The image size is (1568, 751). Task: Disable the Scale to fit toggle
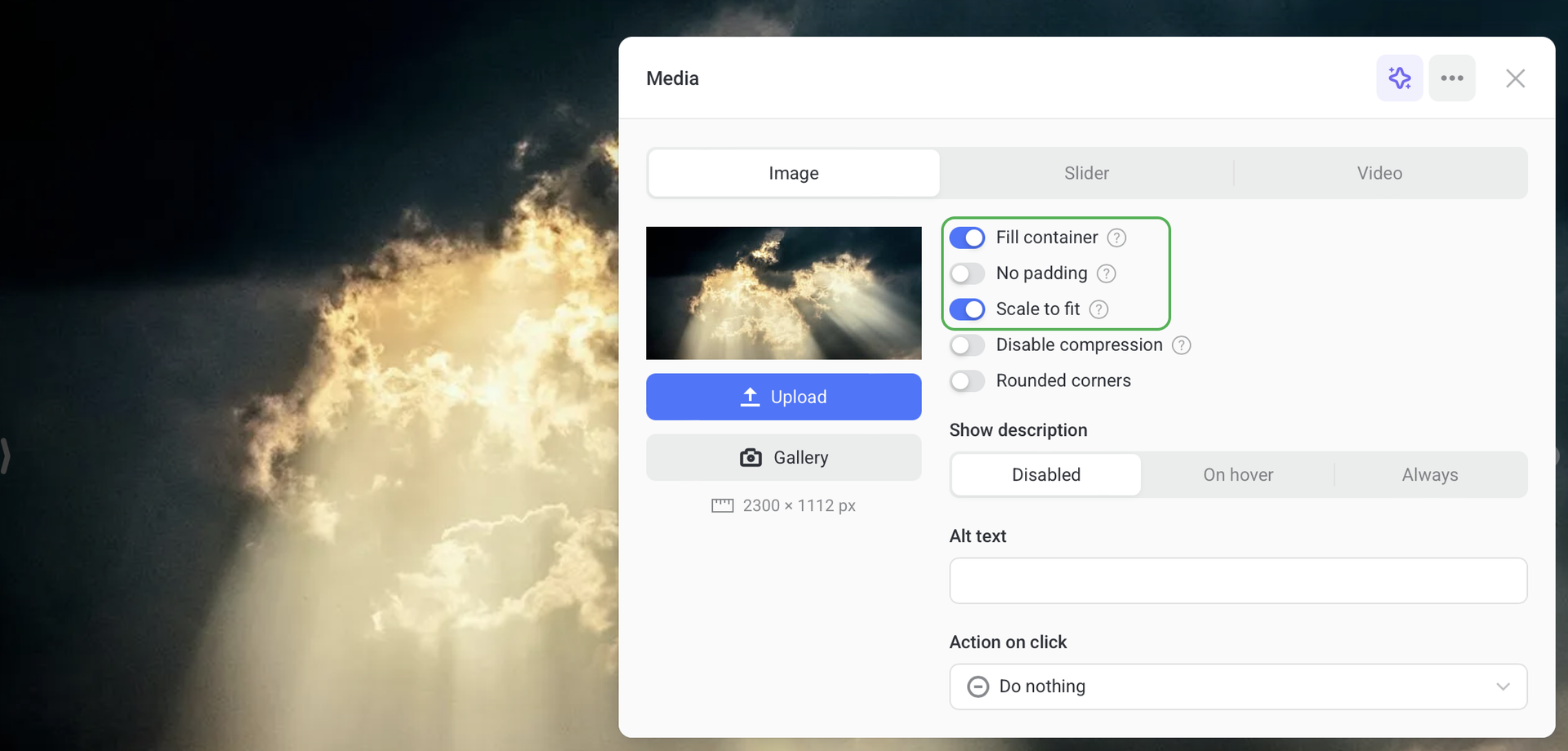(x=967, y=309)
